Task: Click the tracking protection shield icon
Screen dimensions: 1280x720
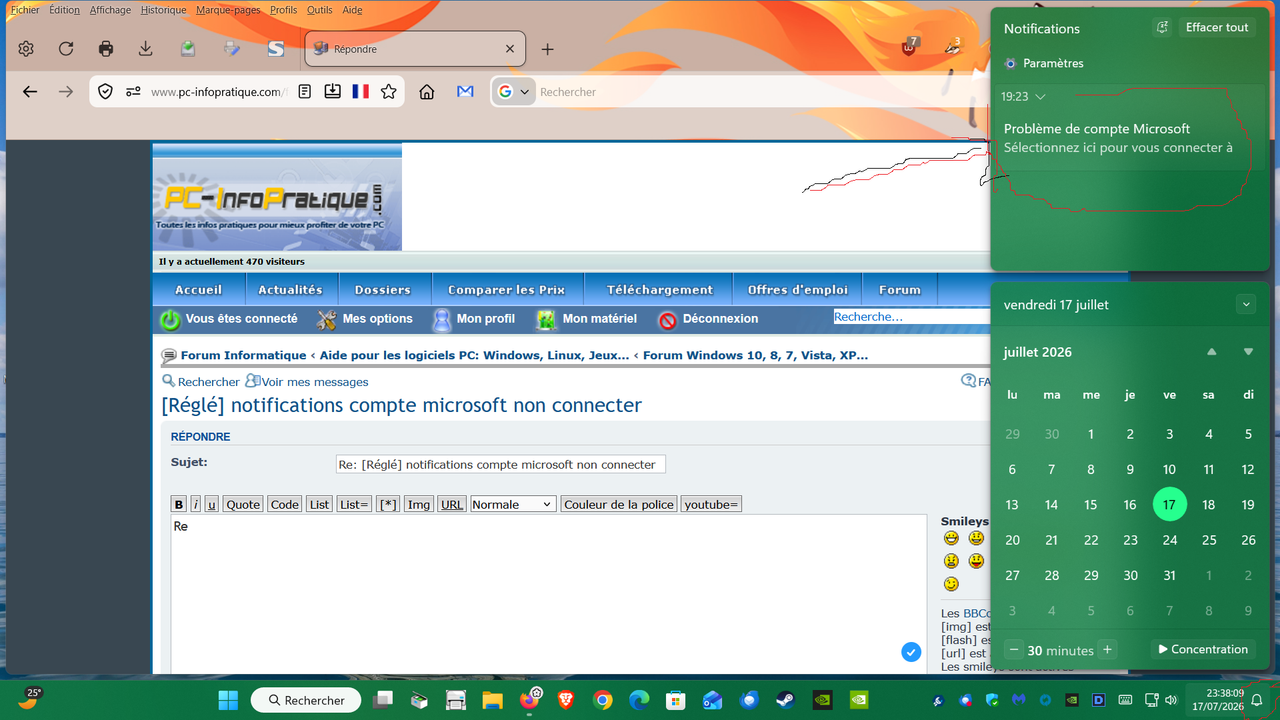Action: point(105,92)
